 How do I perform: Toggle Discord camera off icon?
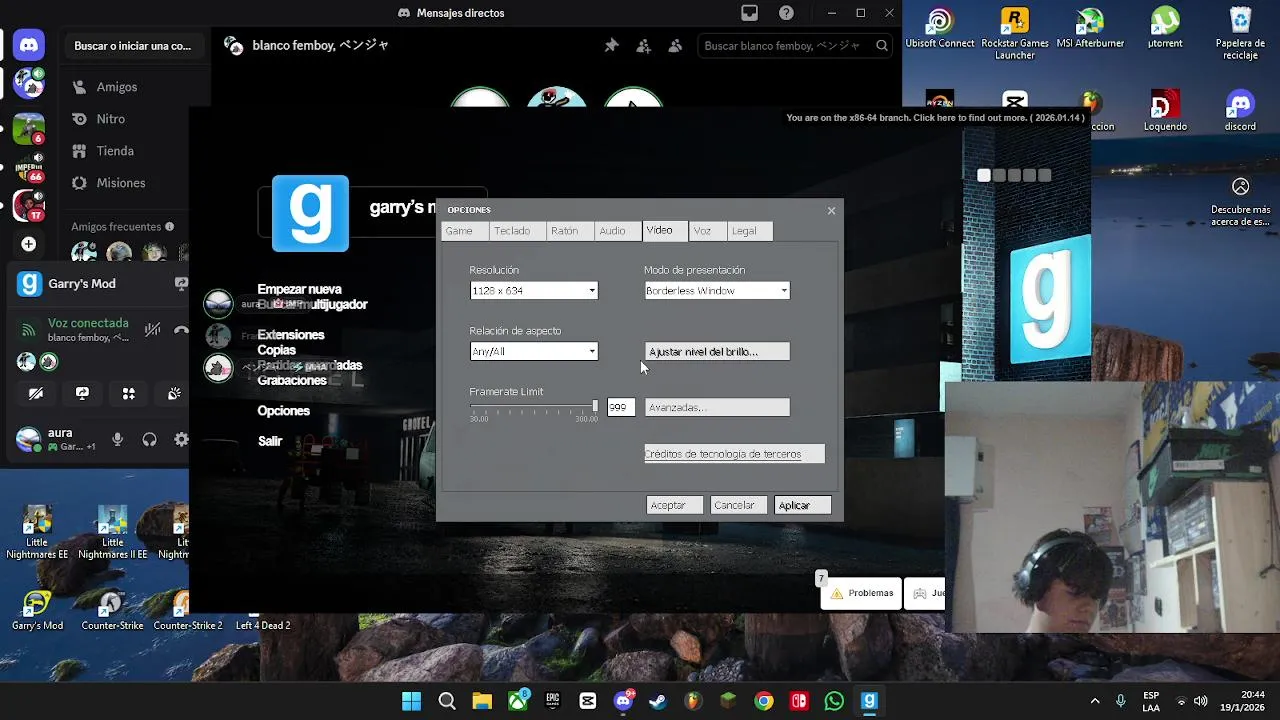36,394
